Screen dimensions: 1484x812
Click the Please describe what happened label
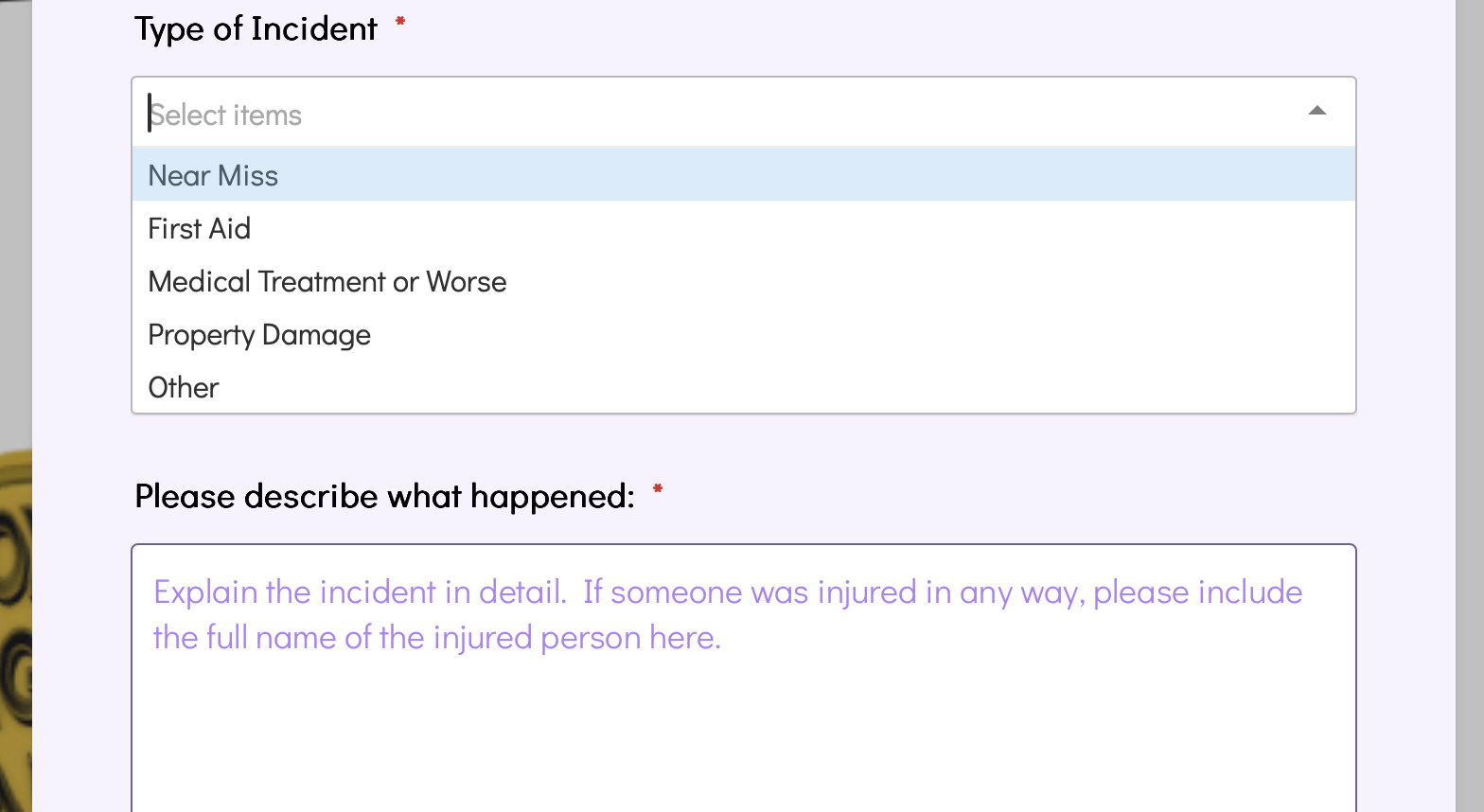[x=381, y=495]
